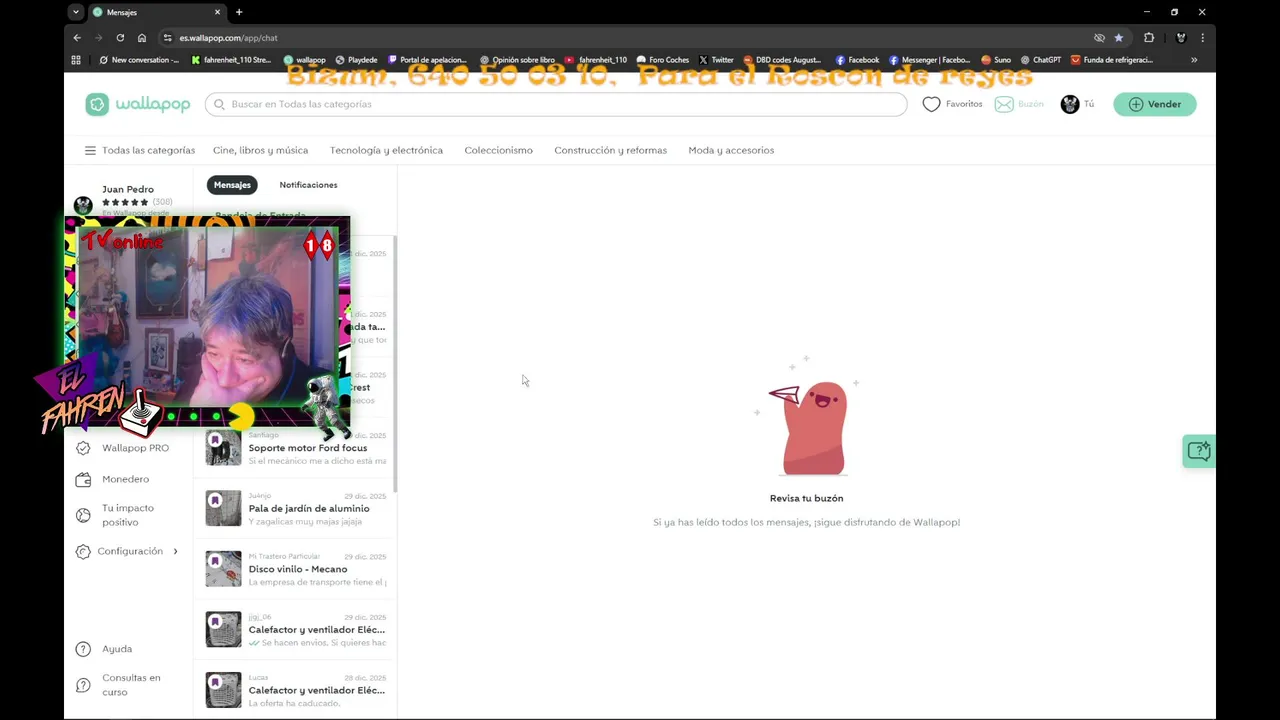Expand the Configuración section
The height and width of the screenshot is (720, 1280).
tap(127, 551)
